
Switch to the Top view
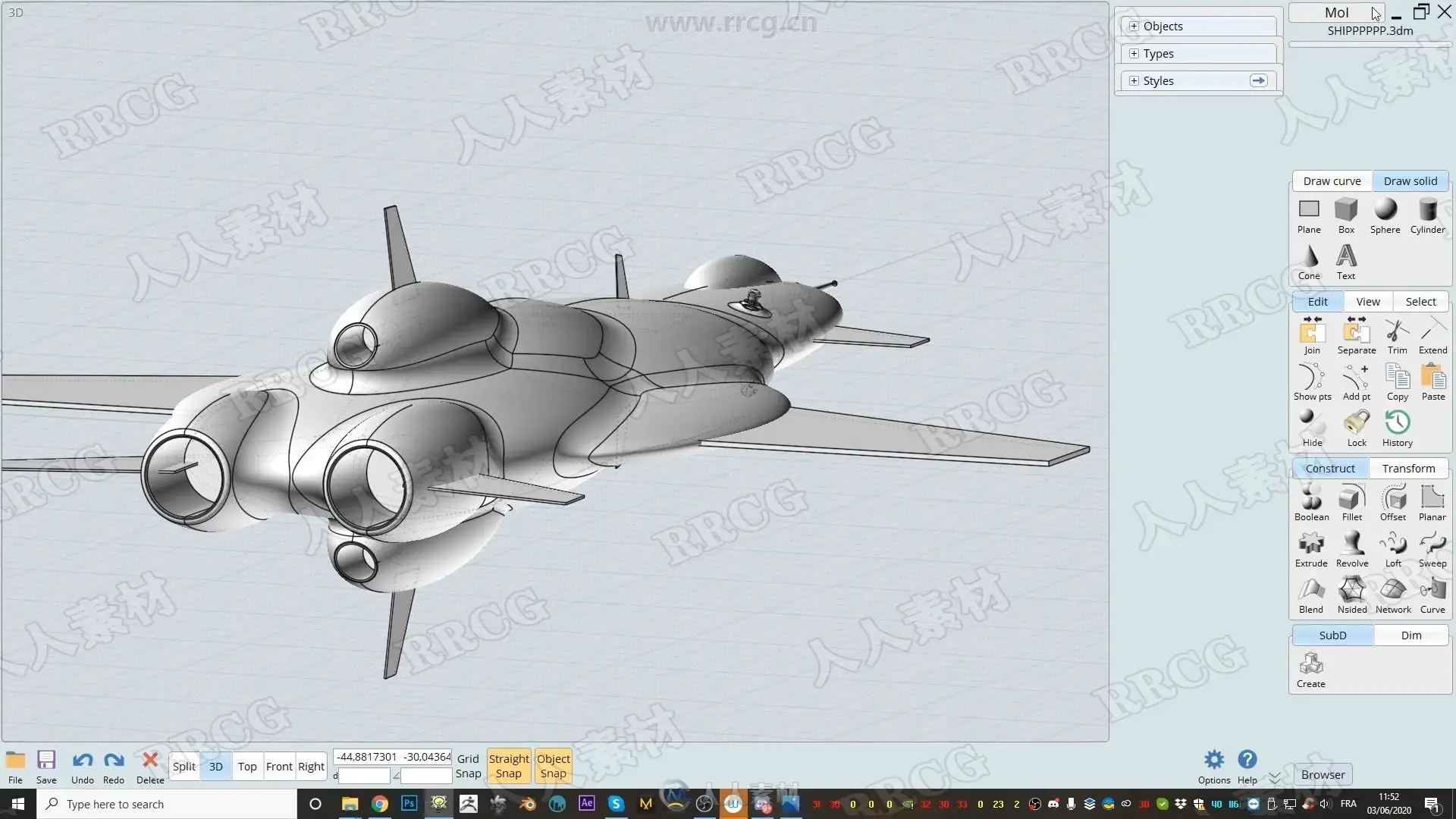coord(247,767)
